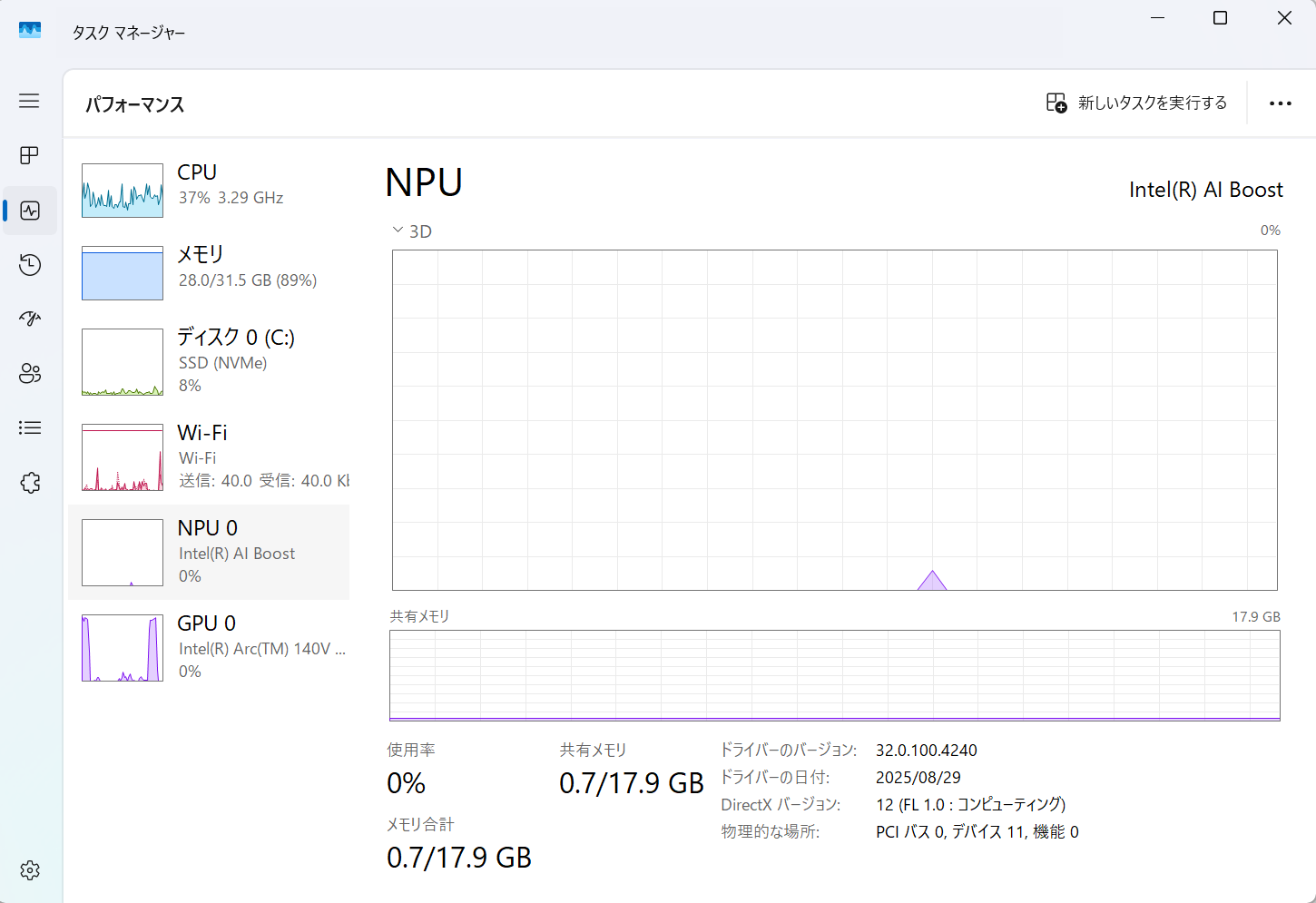Open the App history page icon
This screenshot has width=1316, height=903.
30,265
